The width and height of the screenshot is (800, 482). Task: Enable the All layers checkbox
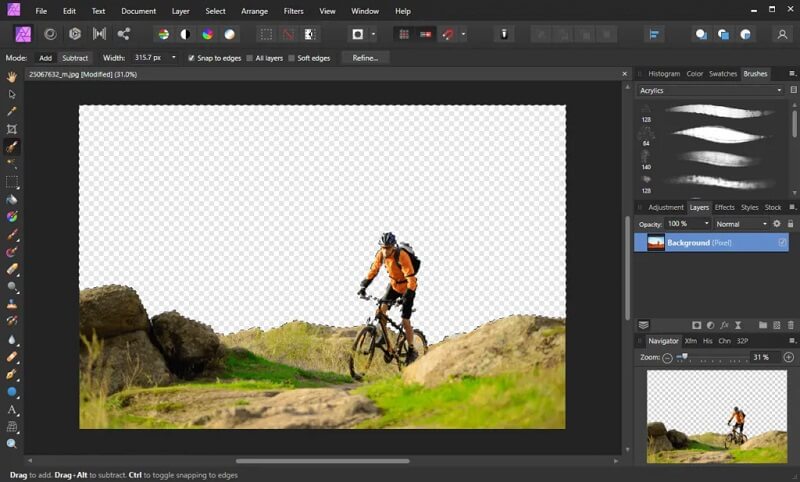point(250,58)
